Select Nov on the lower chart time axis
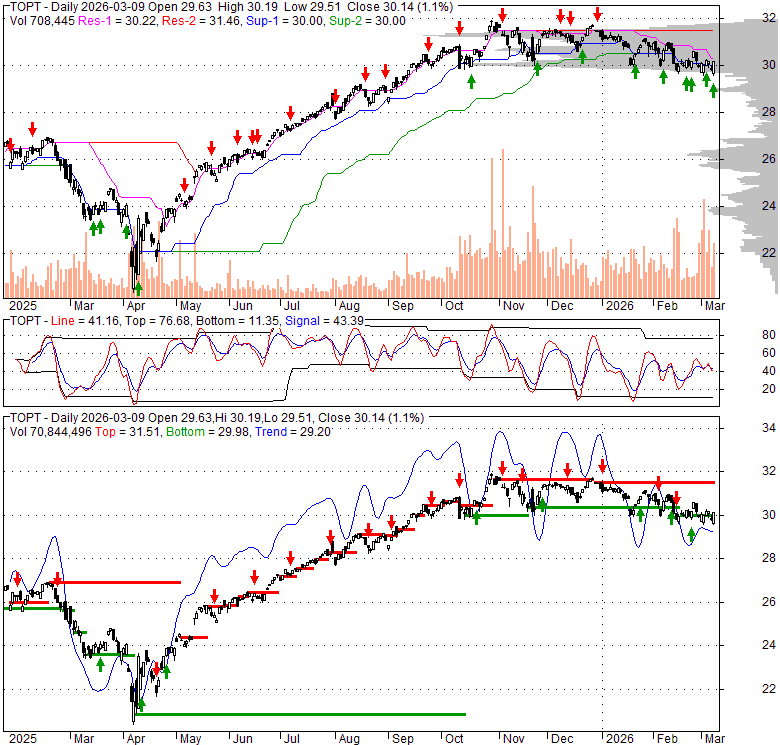Viewport: 780px width, 745px height. click(x=513, y=739)
